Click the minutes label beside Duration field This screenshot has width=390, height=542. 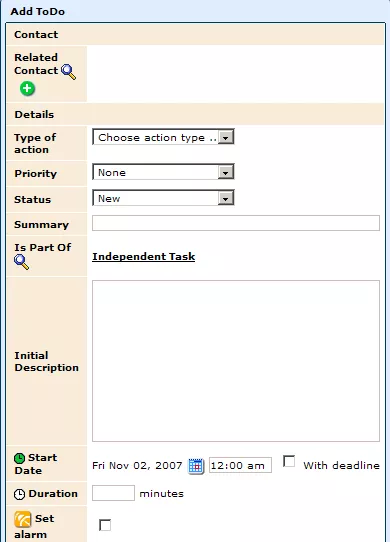161,494
